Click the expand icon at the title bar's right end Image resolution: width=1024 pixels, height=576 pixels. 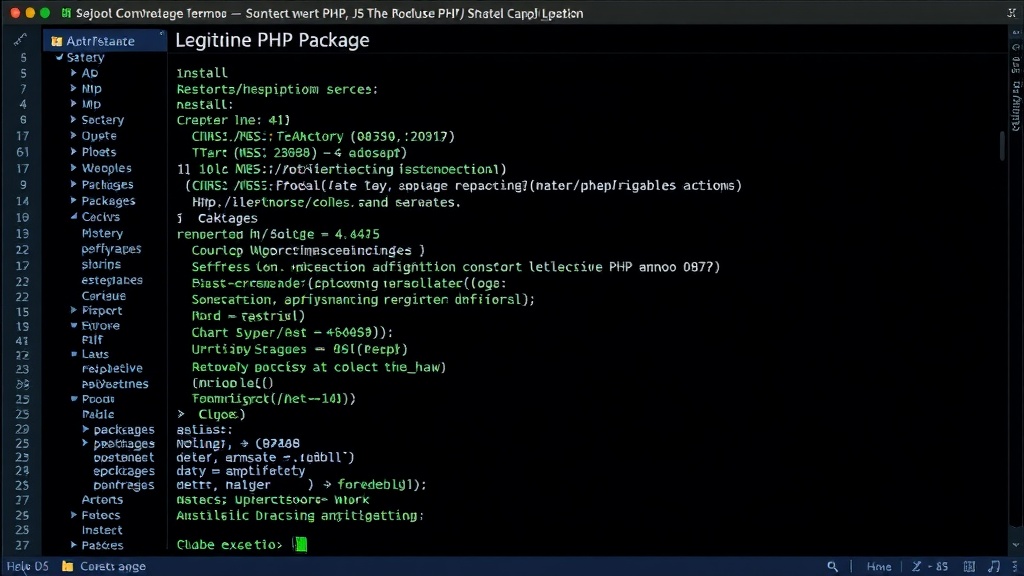pyautogui.click(x=1012, y=13)
